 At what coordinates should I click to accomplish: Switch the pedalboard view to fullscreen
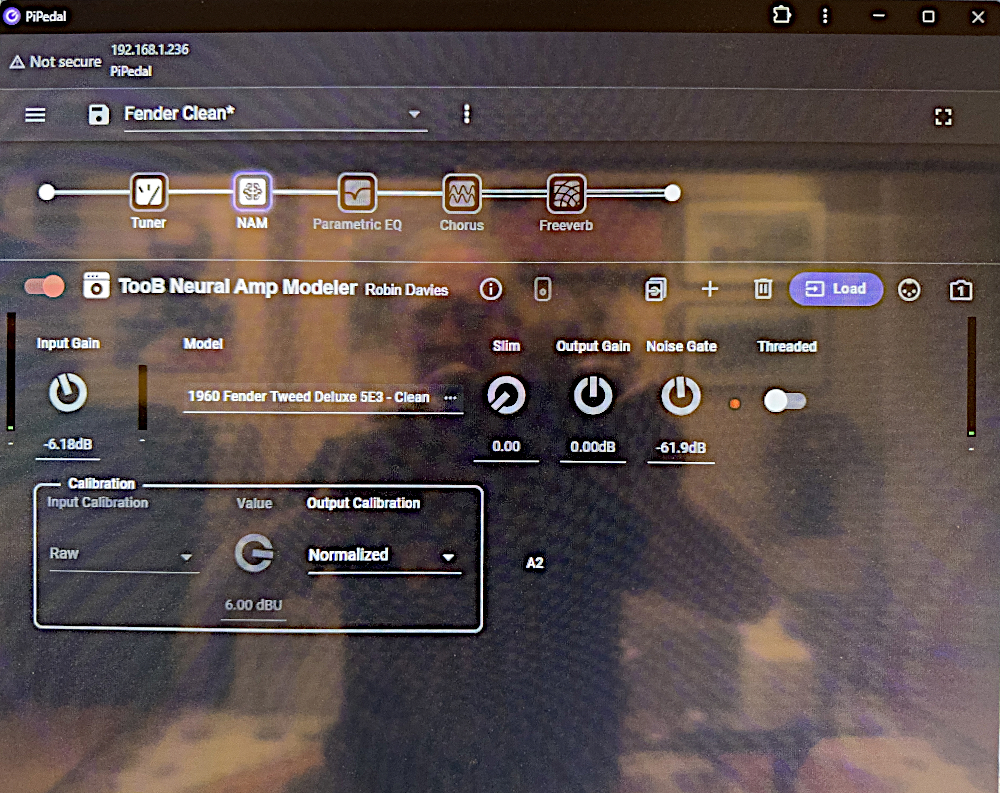(943, 117)
